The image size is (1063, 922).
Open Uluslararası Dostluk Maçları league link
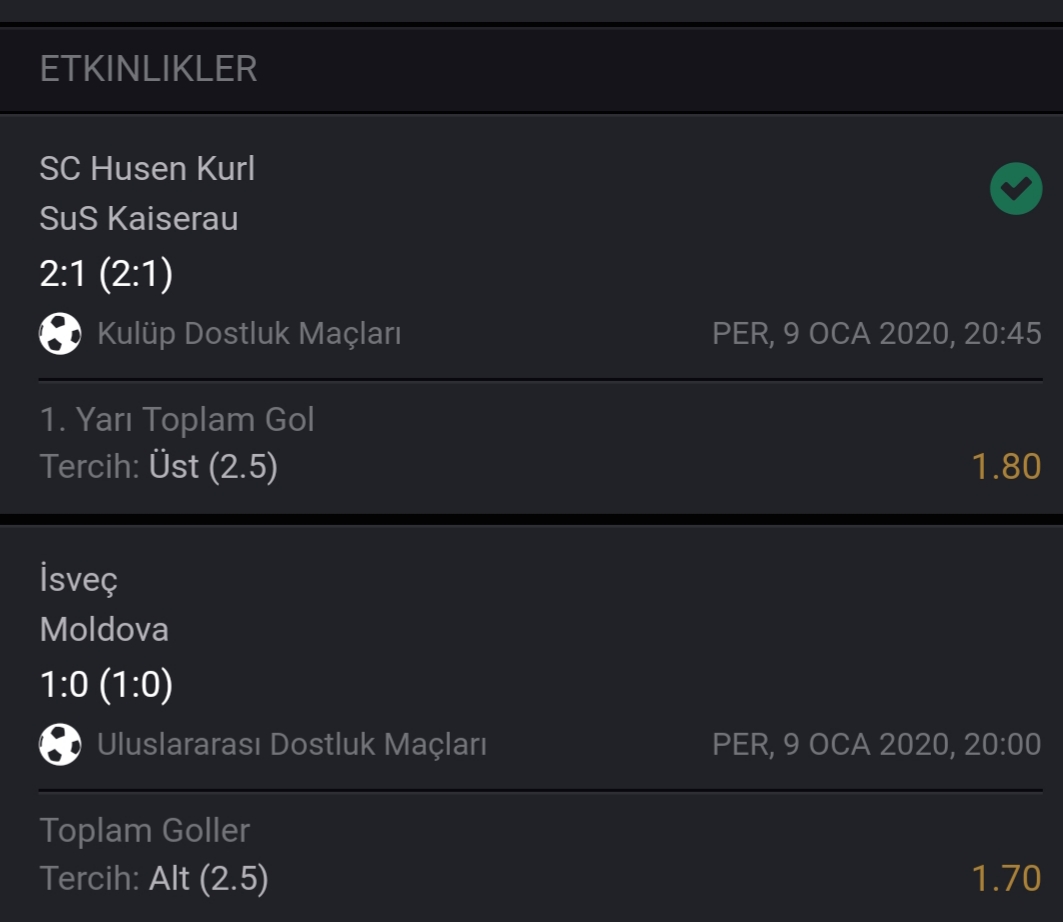[292, 744]
